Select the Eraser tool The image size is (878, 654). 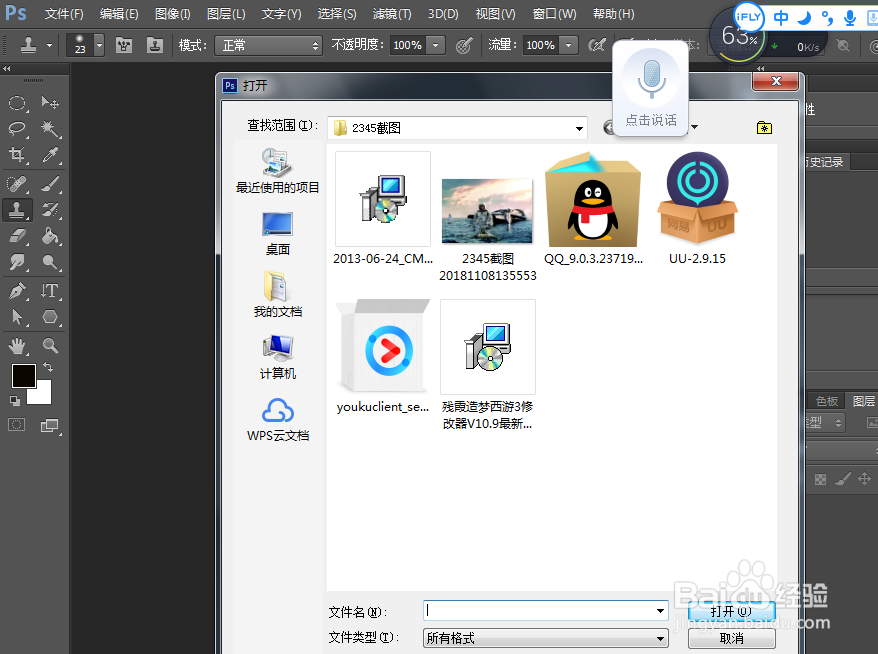coord(17,236)
